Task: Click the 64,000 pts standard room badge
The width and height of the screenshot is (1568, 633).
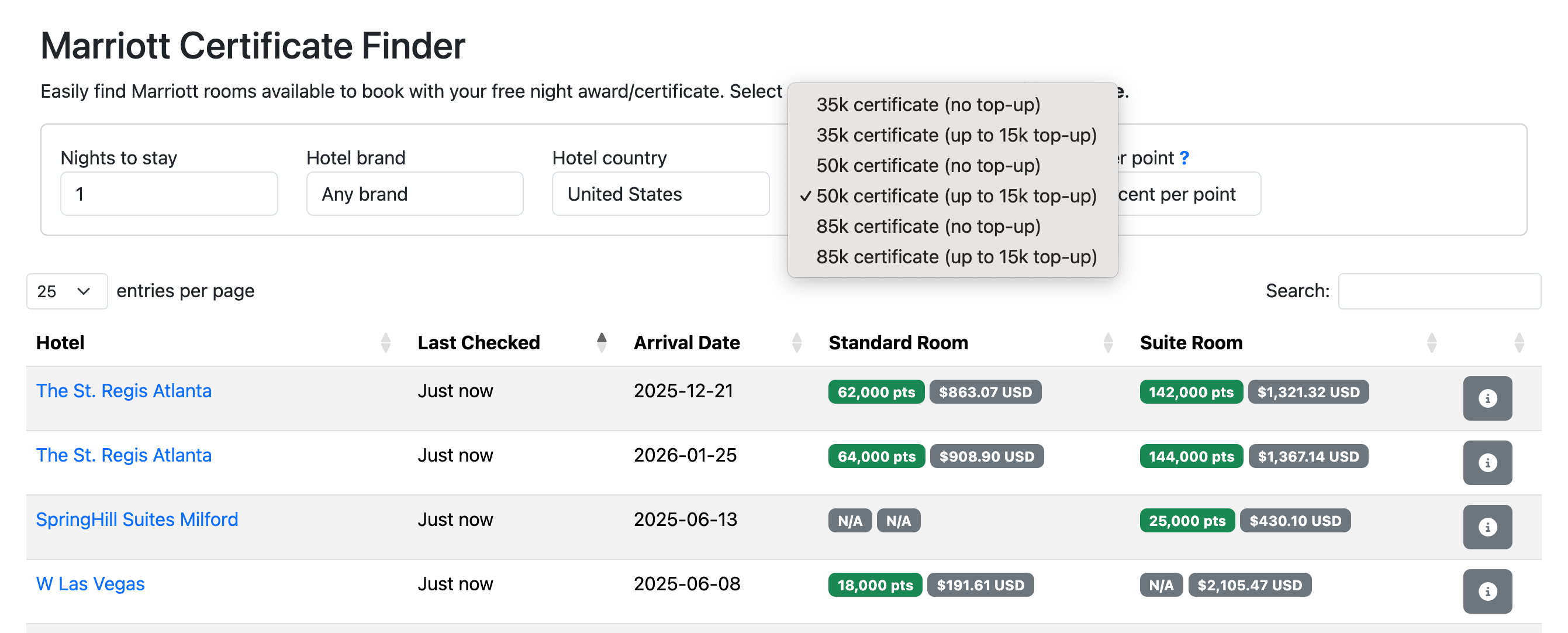Action: (876, 456)
